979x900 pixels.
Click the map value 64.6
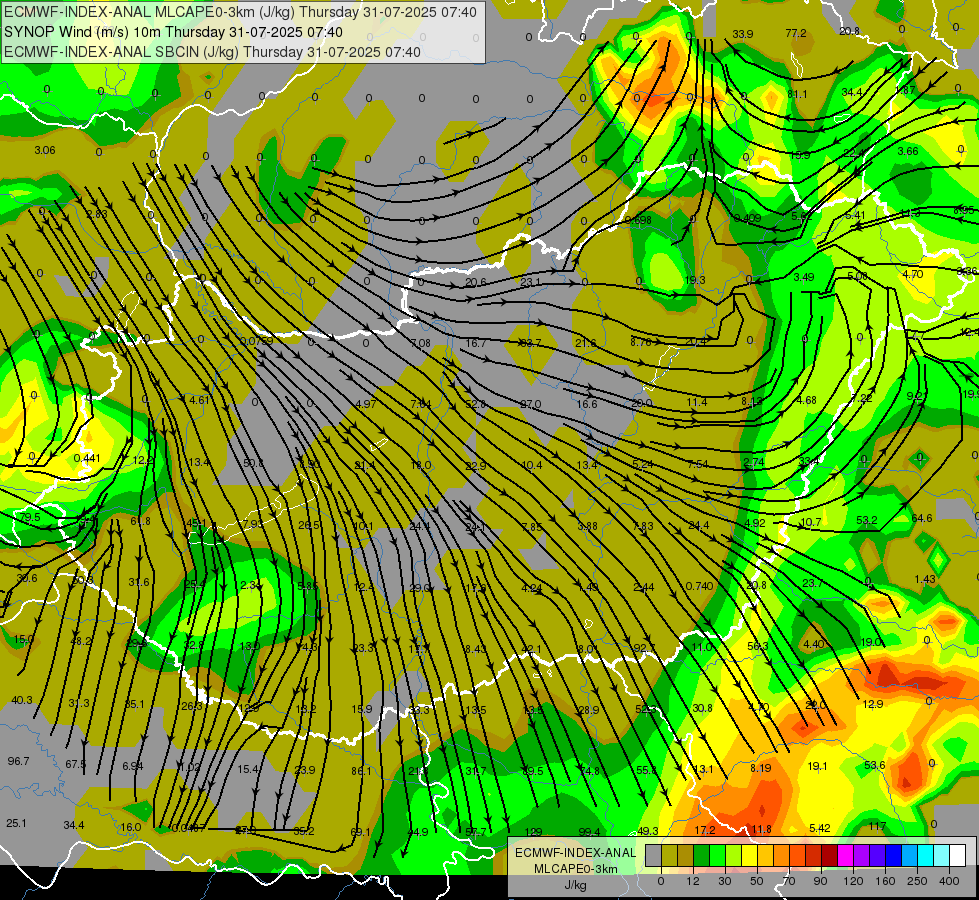(922, 518)
